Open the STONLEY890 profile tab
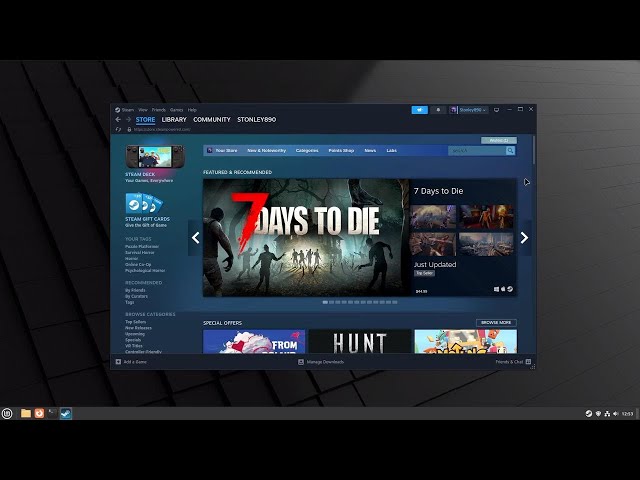 [x=257, y=120]
